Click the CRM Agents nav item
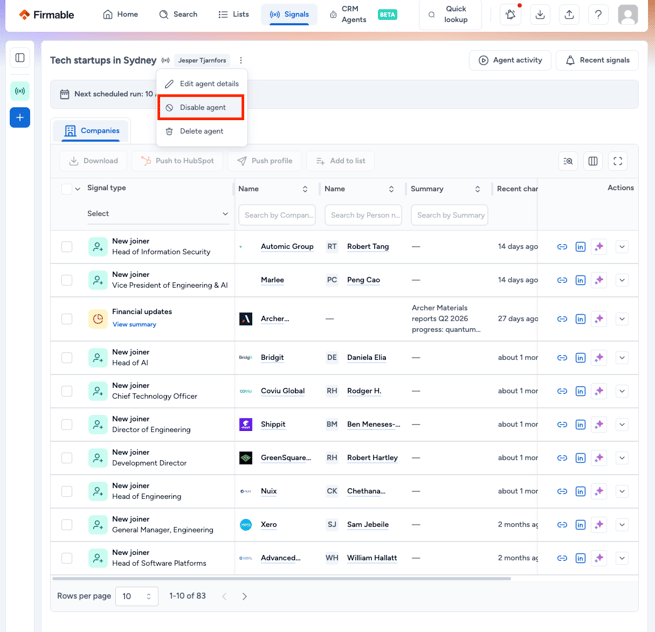Screen dimensions: 655x632 point(363,15)
